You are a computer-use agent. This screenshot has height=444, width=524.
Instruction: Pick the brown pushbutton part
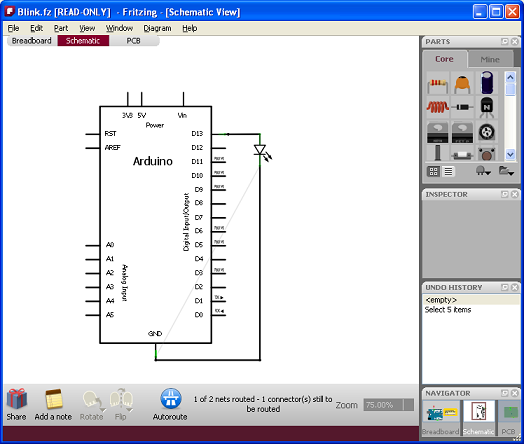[487, 154]
